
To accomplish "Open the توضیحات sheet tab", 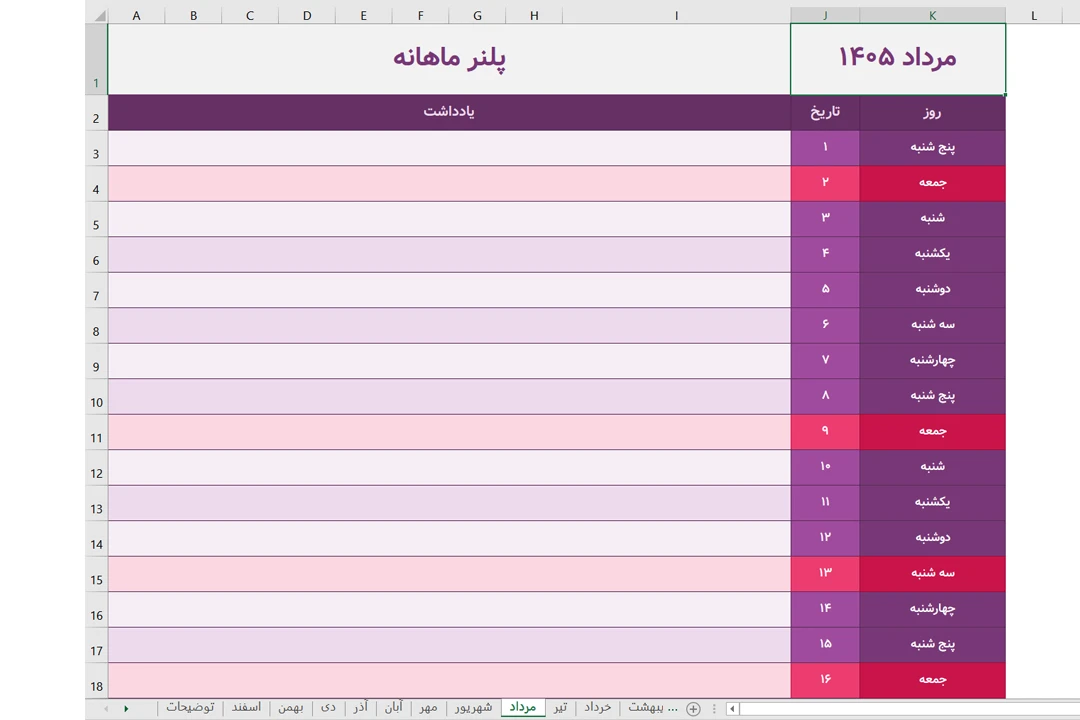I will click(190, 708).
